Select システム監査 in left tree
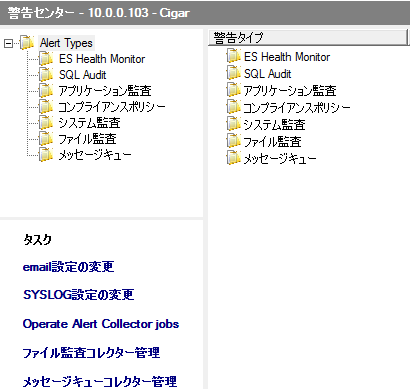 click(89, 123)
